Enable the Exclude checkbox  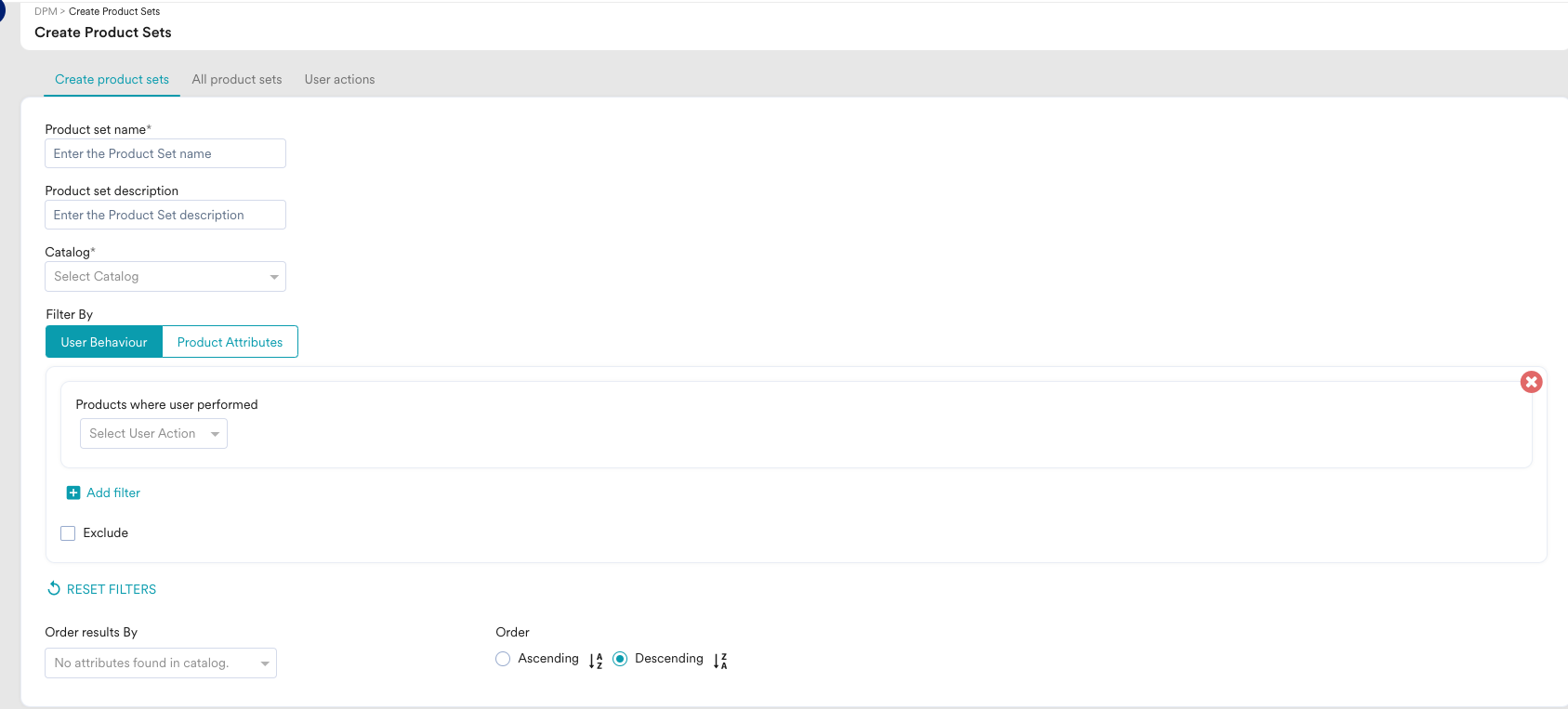coord(68,533)
